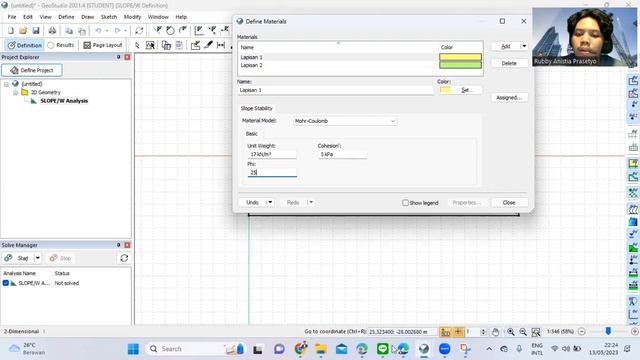Activate the Pan hand tool in status bar
Image resolution: width=640 pixels, height=360 pixels.
pyautogui.click(x=495, y=332)
